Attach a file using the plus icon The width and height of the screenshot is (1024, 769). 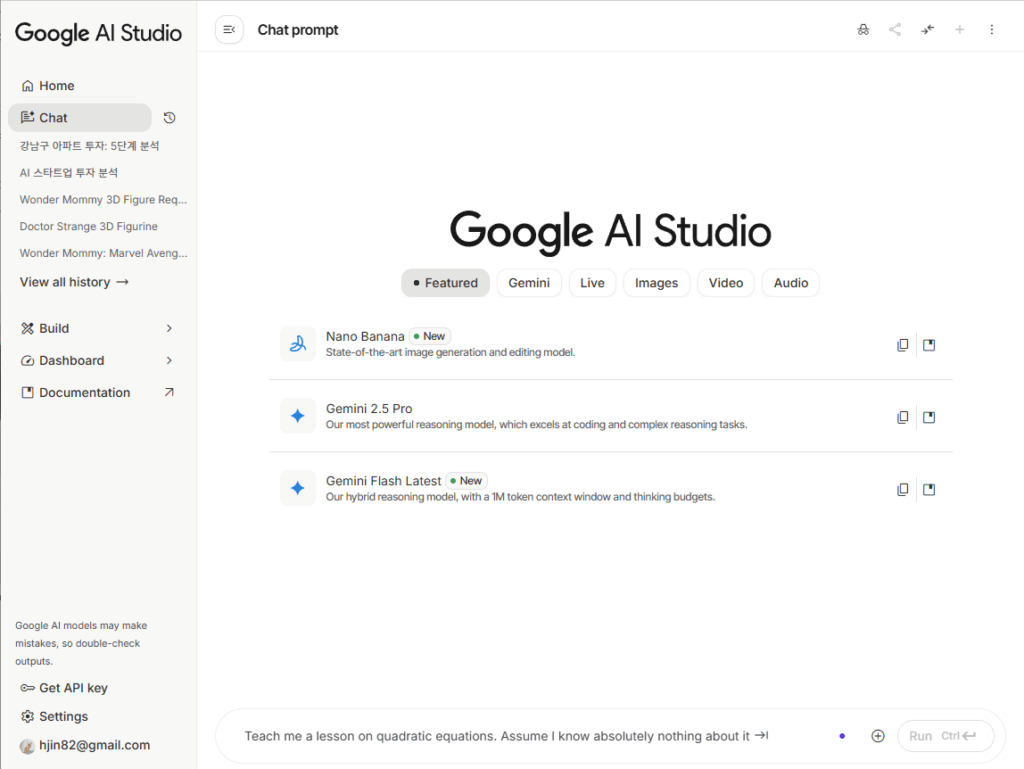(878, 735)
